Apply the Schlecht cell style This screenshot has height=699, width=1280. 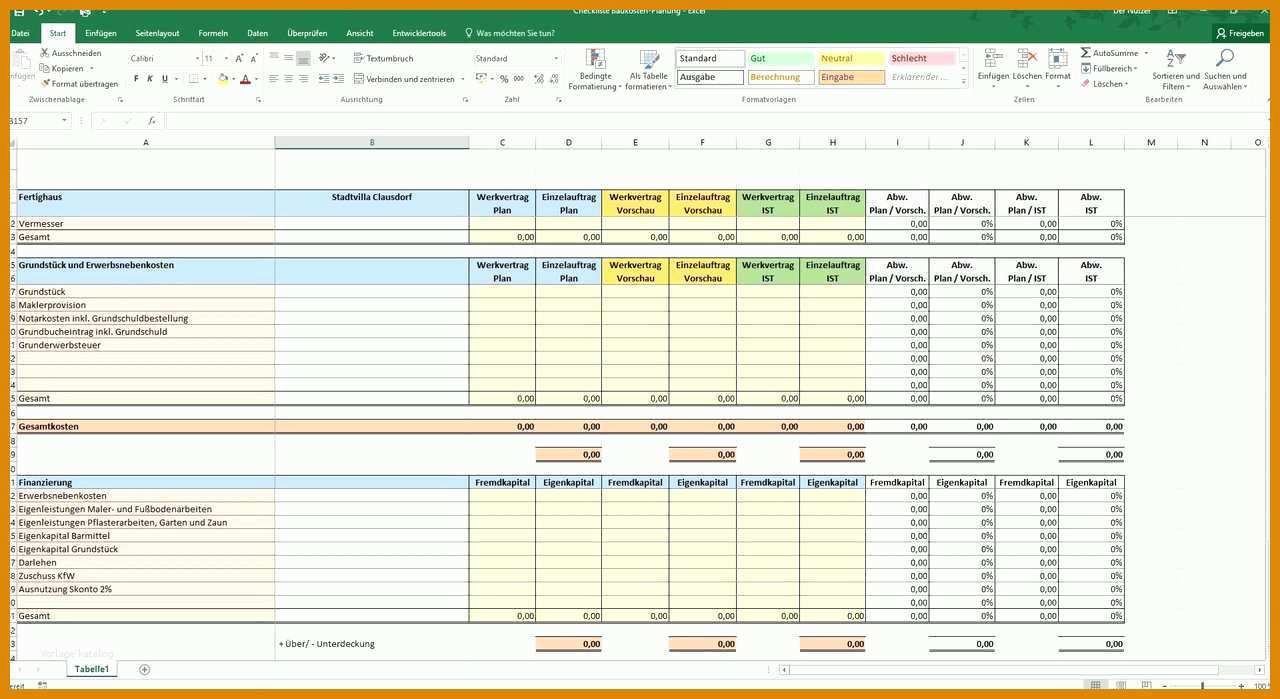923,58
